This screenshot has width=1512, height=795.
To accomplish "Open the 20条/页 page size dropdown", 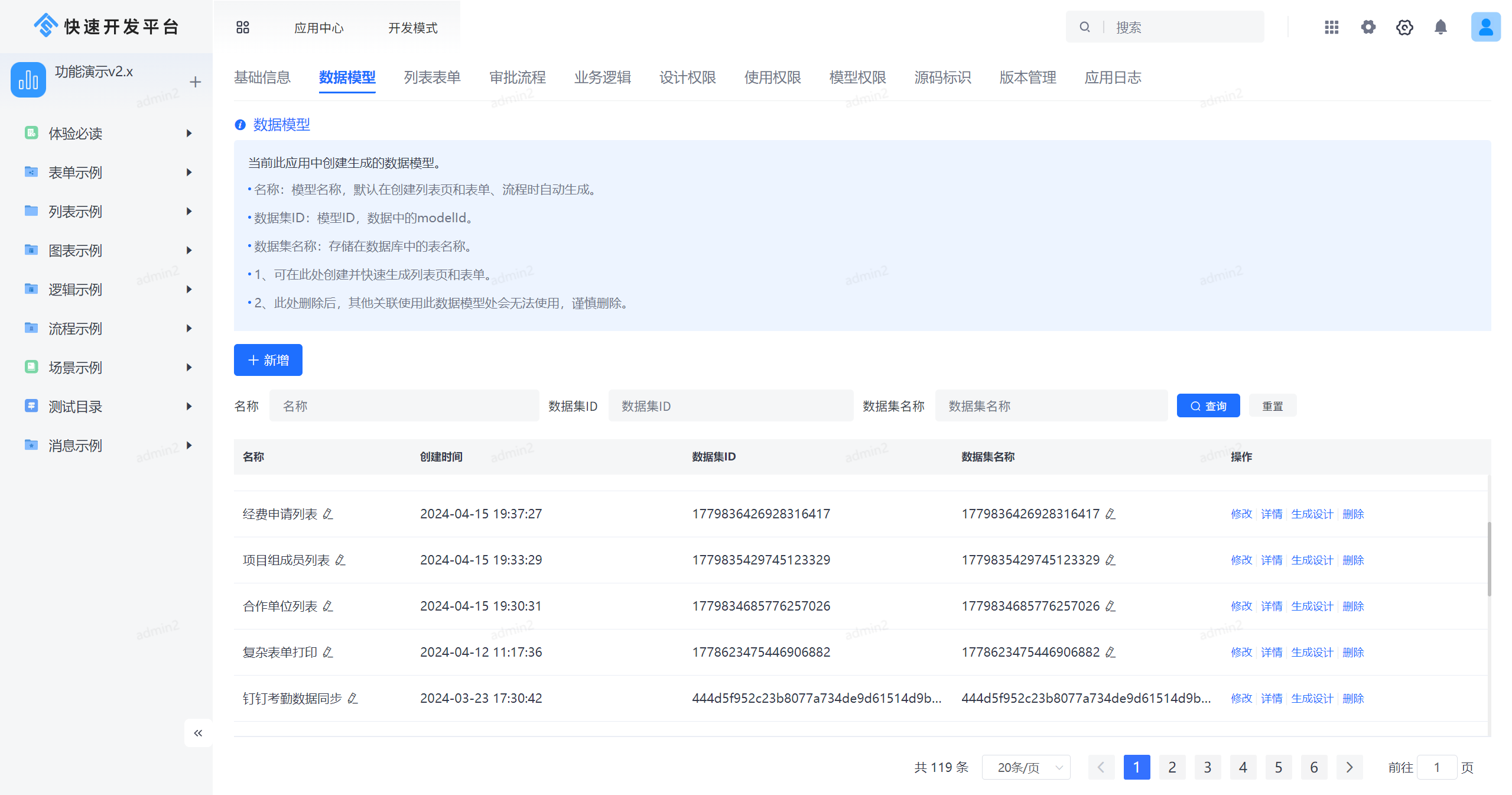I will 1026,767.
